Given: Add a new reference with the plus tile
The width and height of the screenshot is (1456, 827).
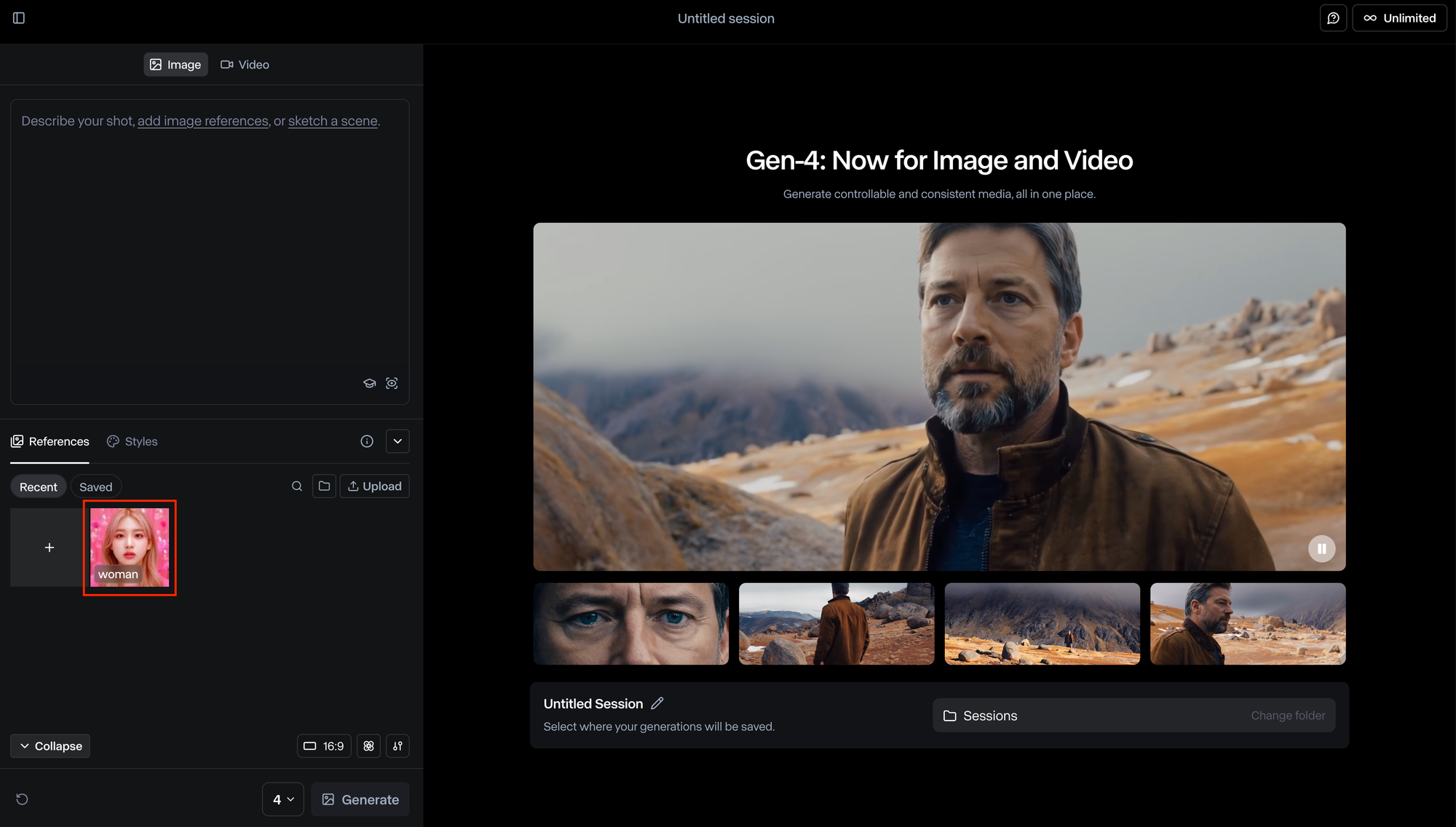Looking at the screenshot, I should pos(50,547).
